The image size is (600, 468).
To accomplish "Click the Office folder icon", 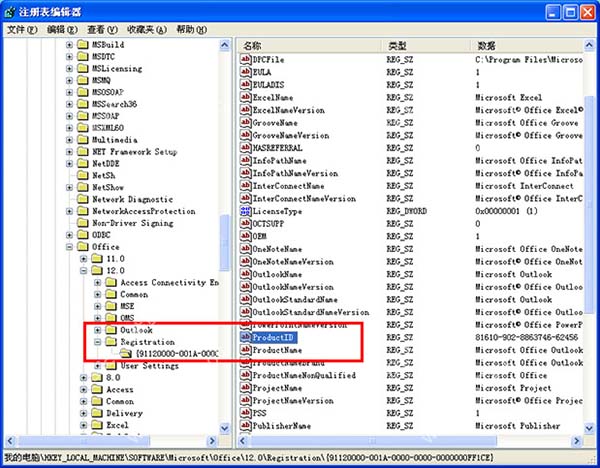I will 82,246.
